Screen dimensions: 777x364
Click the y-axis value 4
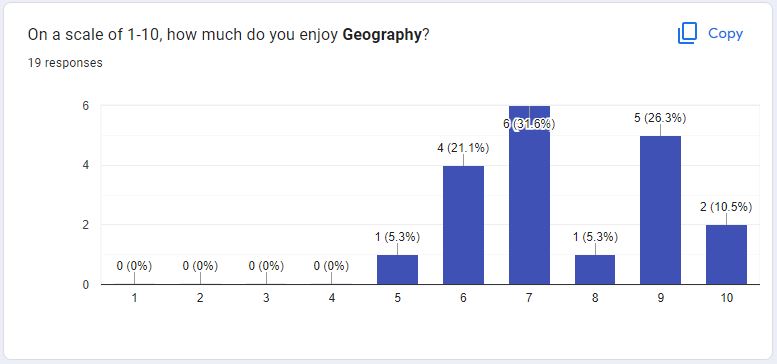coord(85,165)
